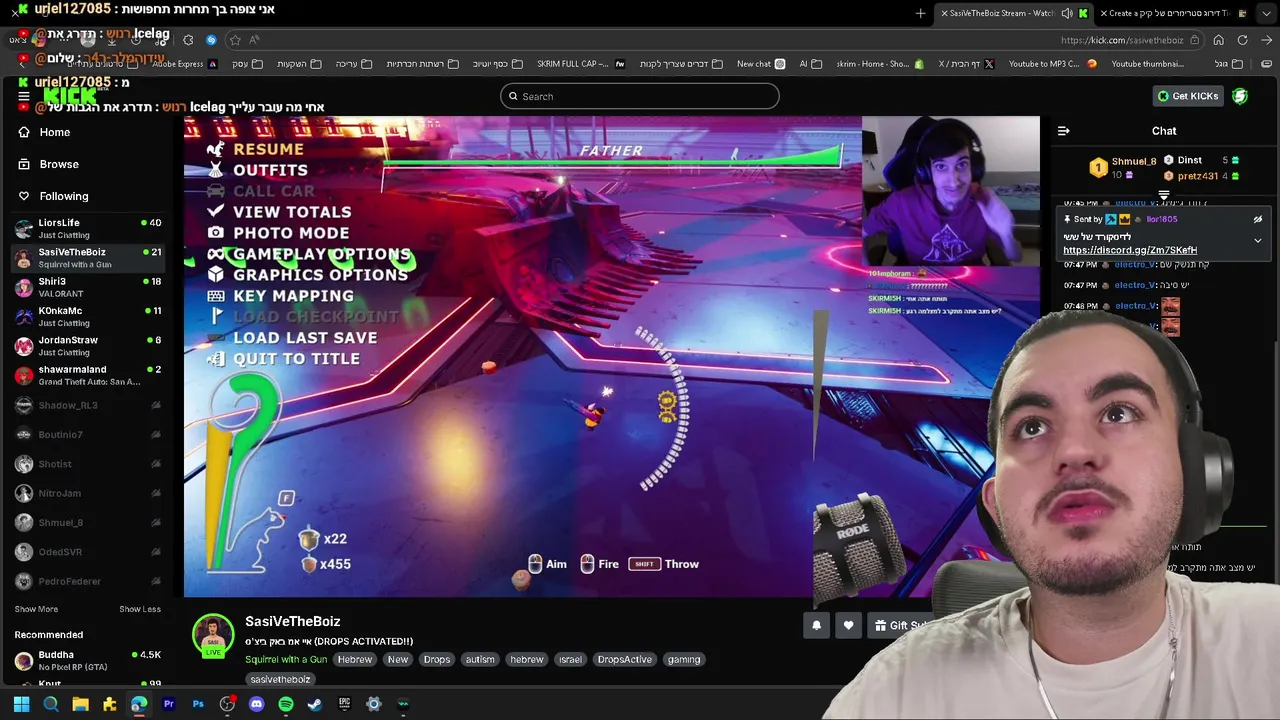Click pretz431 in the chat leaderboard

point(1198,176)
